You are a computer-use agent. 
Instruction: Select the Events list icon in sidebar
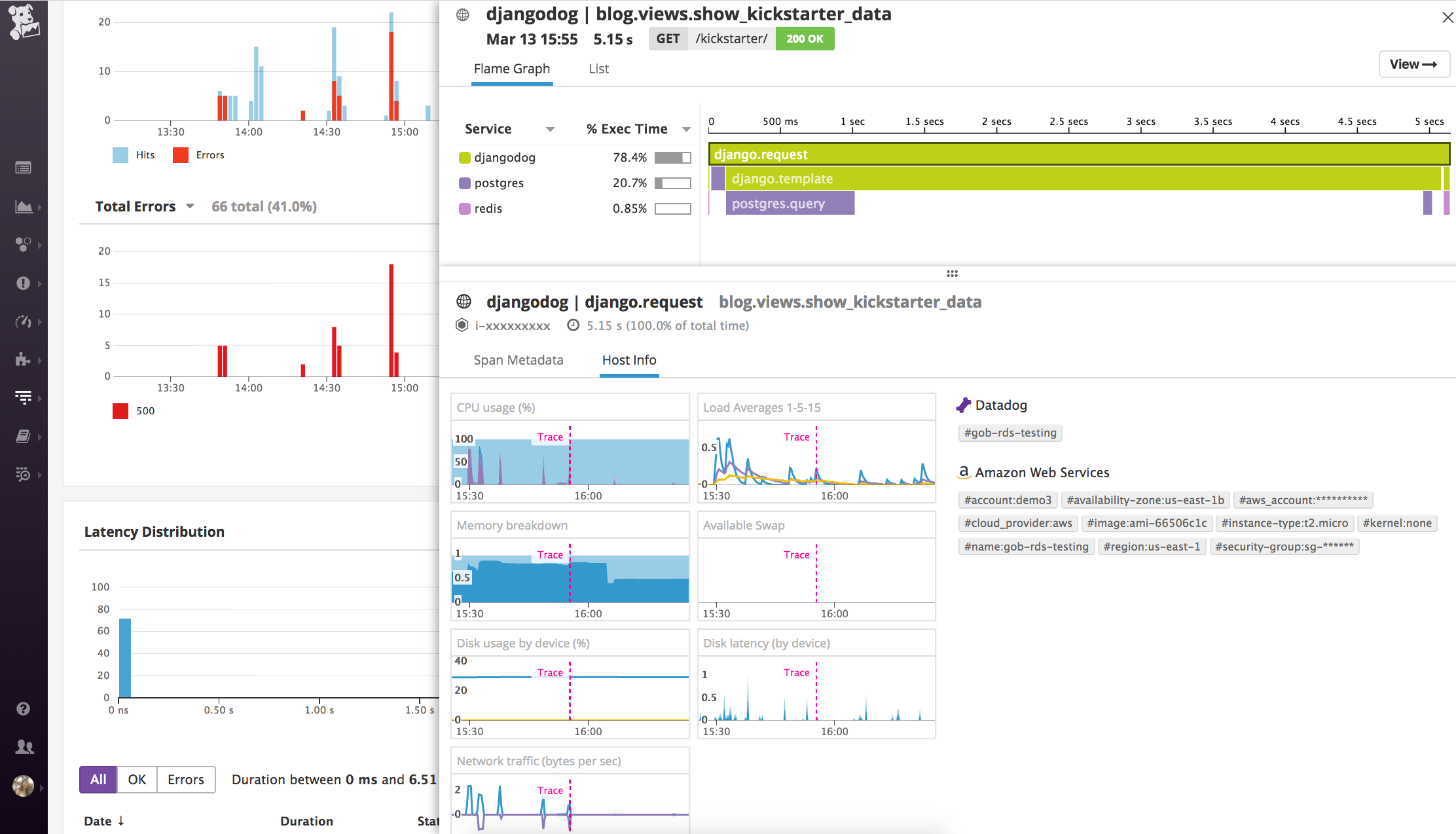pyautogui.click(x=24, y=168)
